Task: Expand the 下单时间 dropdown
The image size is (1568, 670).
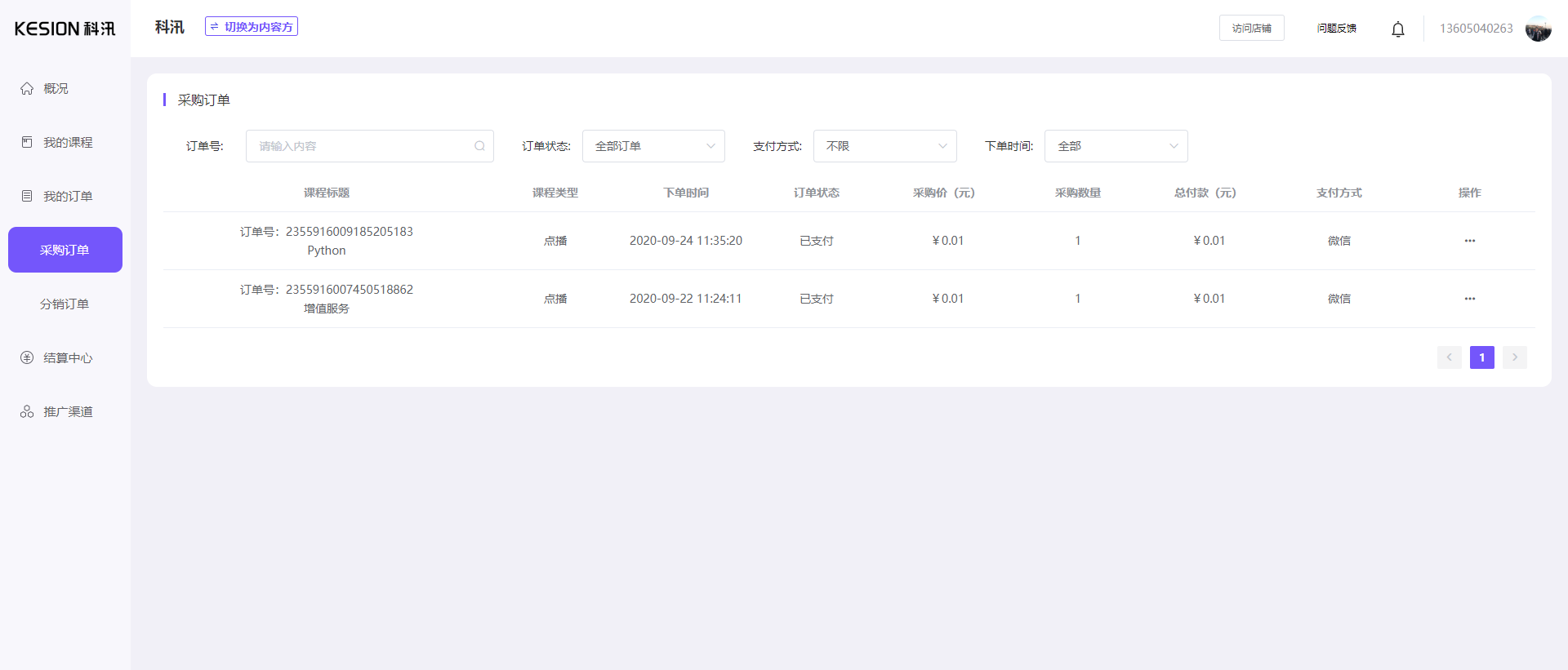Action: pyautogui.click(x=1116, y=146)
